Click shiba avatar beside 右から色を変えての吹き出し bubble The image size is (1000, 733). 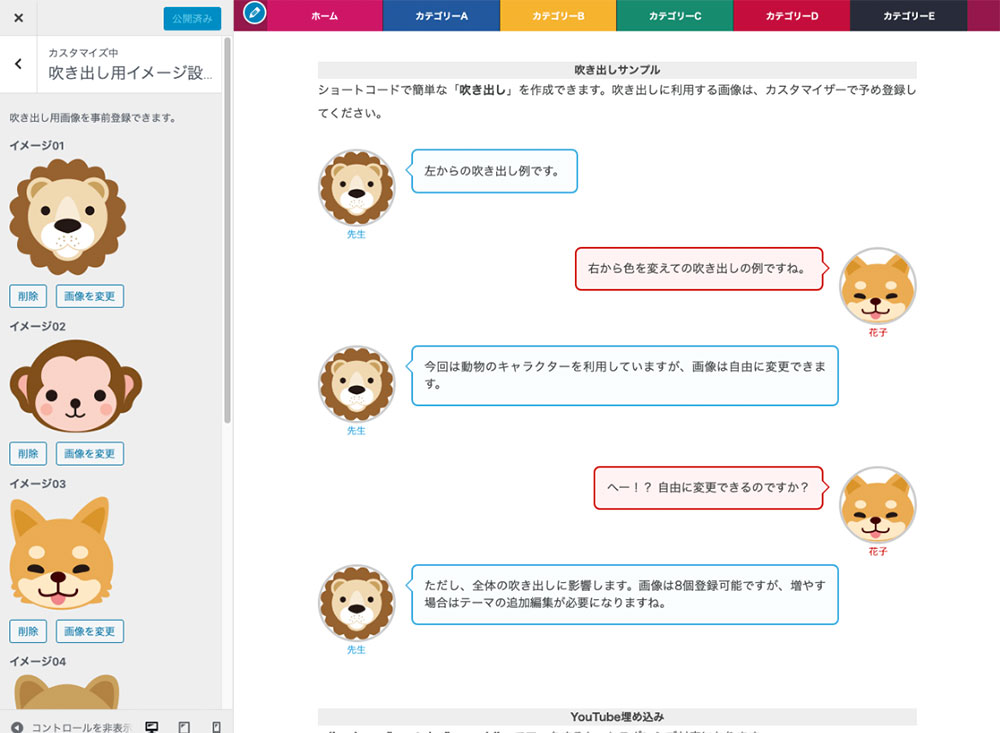tap(878, 286)
